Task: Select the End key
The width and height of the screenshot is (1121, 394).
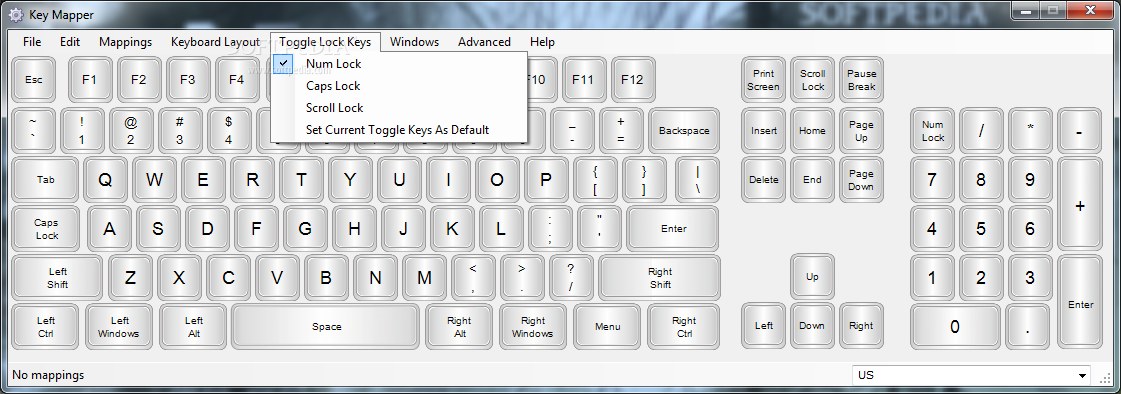Action: [x=812, y=179]
